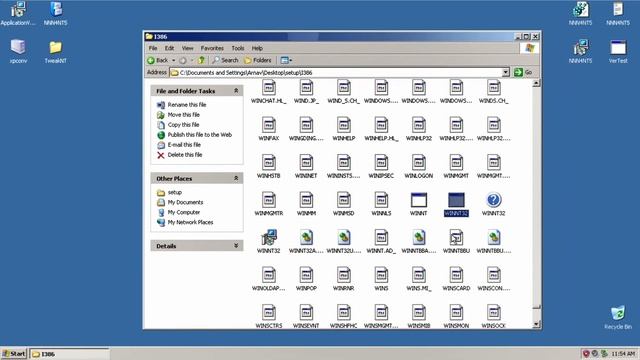Select the WINMM file icon
Viewport: 640px width, 360px height.
coord(306,200)
